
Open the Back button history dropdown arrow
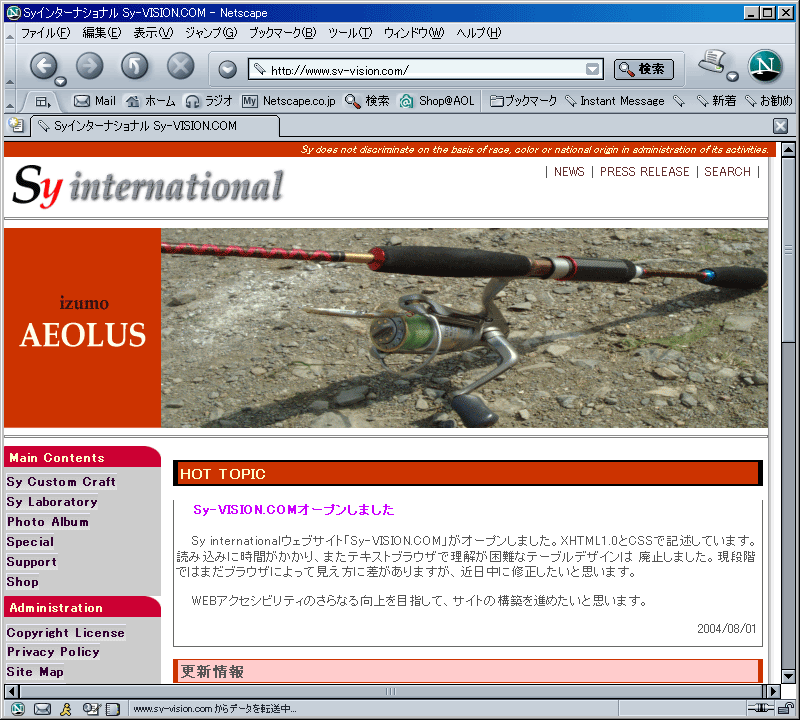(61, 81)
